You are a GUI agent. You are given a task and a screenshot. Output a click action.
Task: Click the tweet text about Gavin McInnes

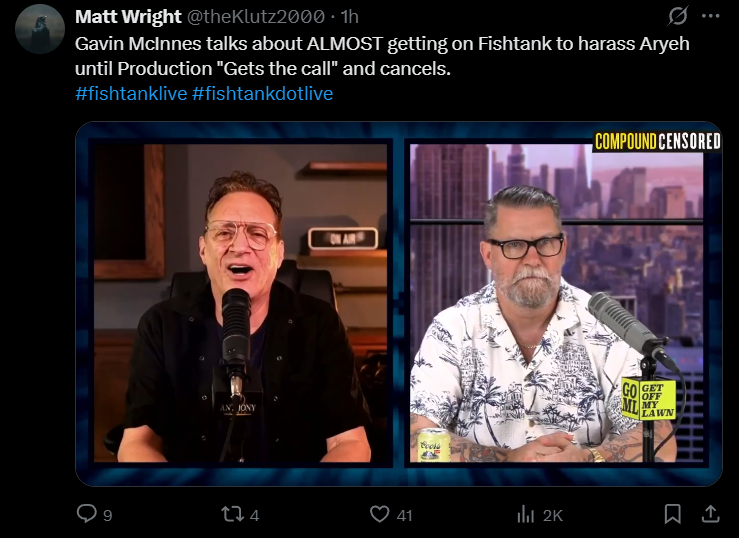point(382,56)
